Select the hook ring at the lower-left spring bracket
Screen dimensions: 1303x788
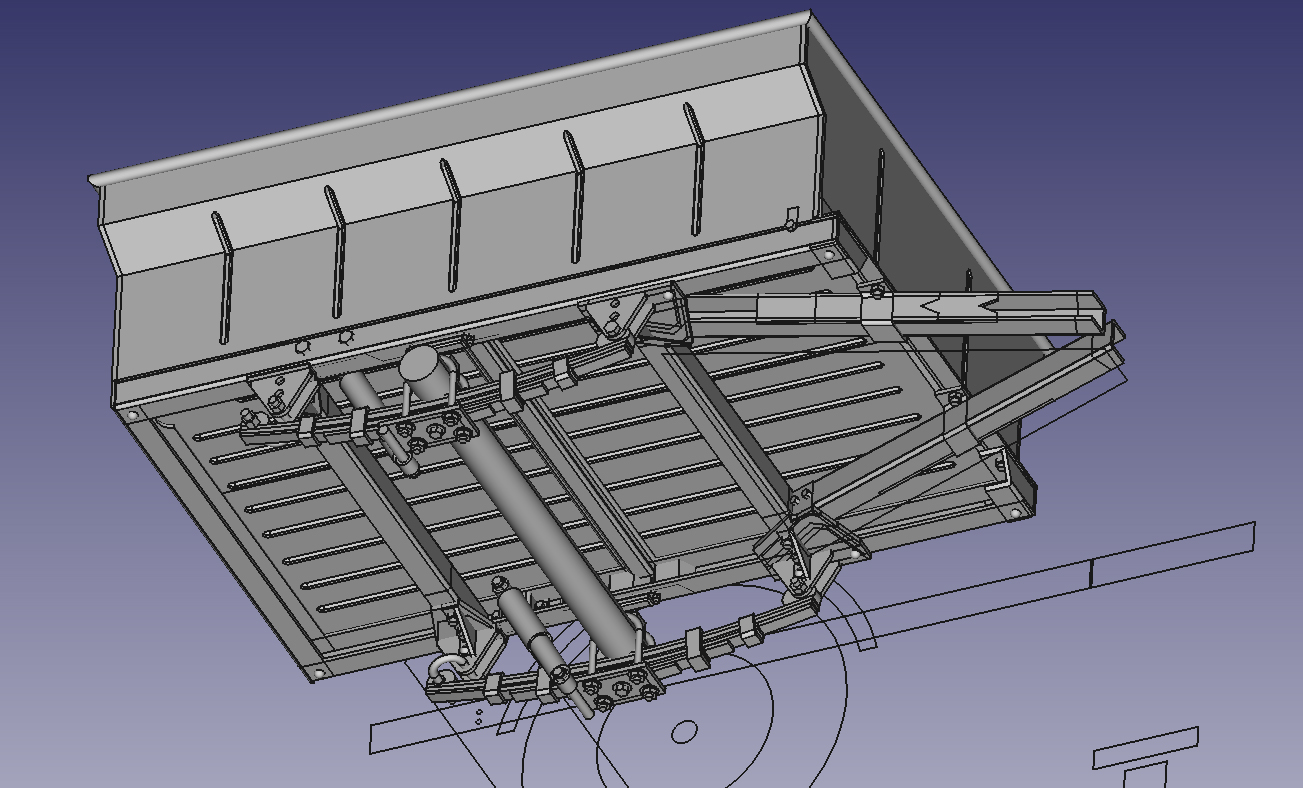(x=449, y=669)
